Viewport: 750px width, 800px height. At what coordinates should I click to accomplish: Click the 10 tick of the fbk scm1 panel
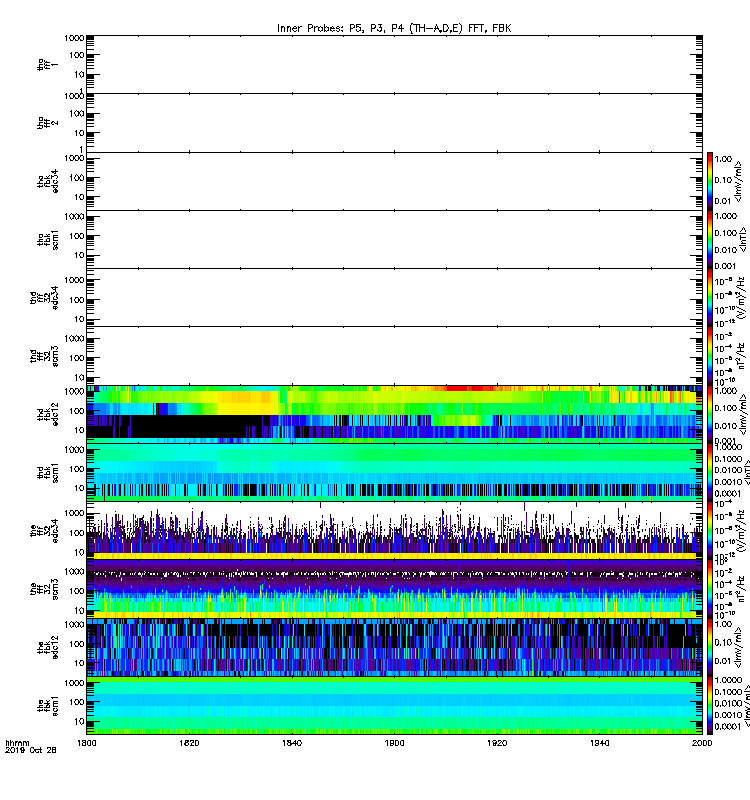[79, 721]
